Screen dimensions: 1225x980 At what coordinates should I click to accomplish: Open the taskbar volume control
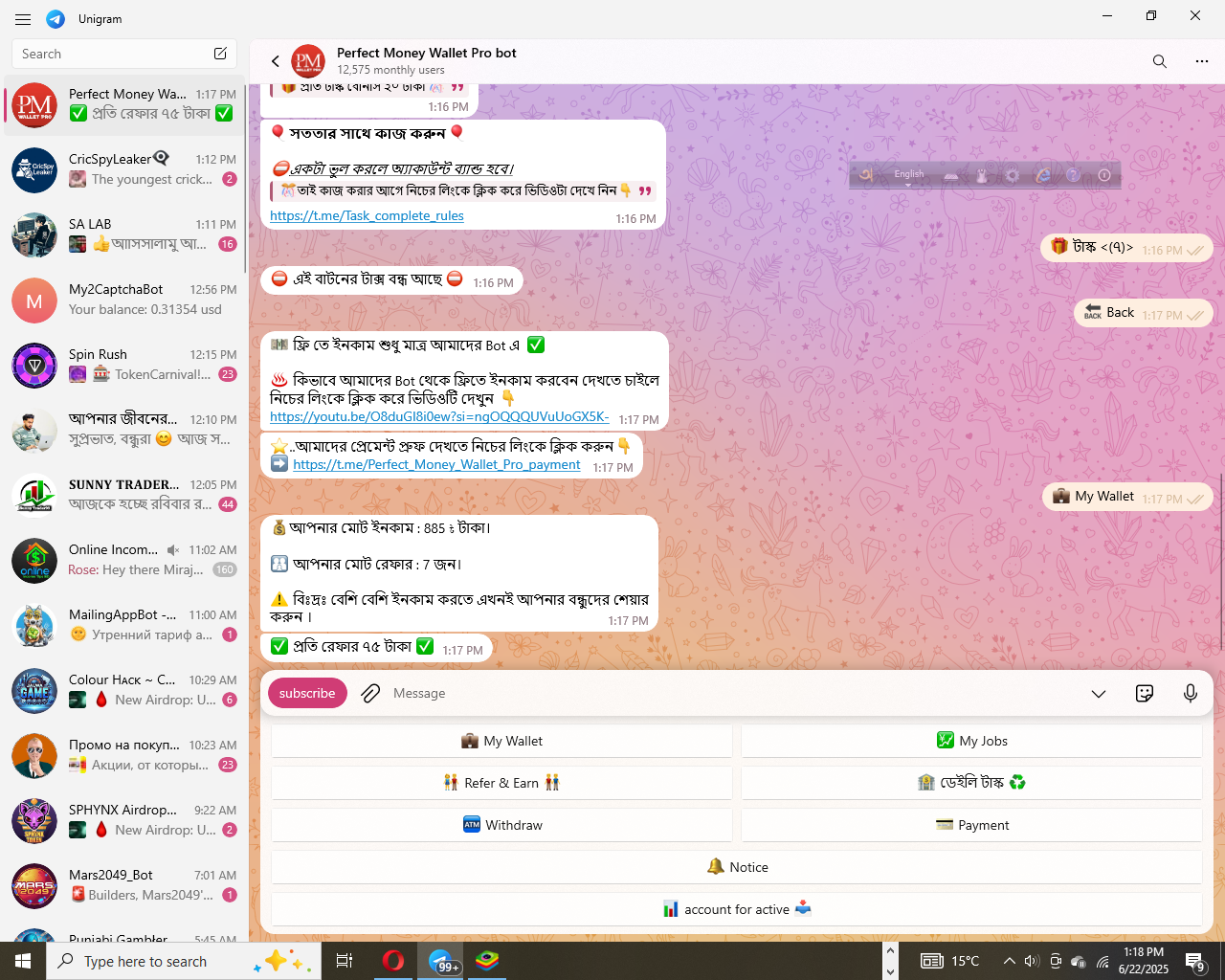pos(1031,961)
